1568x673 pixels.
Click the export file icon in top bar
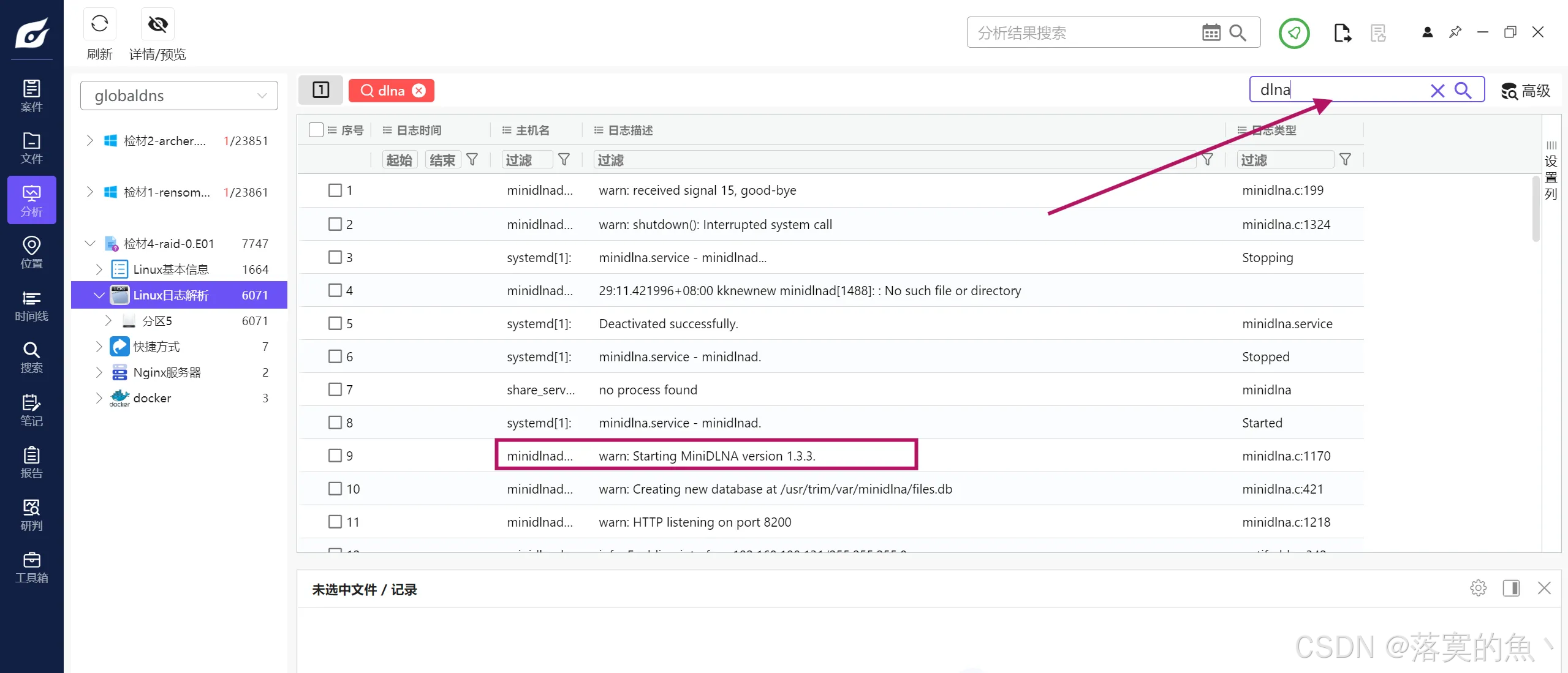point(1342,33)
